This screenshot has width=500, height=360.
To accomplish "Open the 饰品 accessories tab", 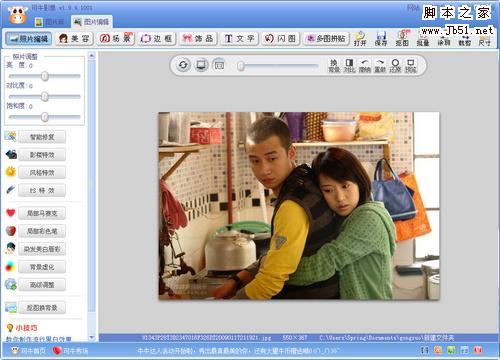I will pos(198,39).
